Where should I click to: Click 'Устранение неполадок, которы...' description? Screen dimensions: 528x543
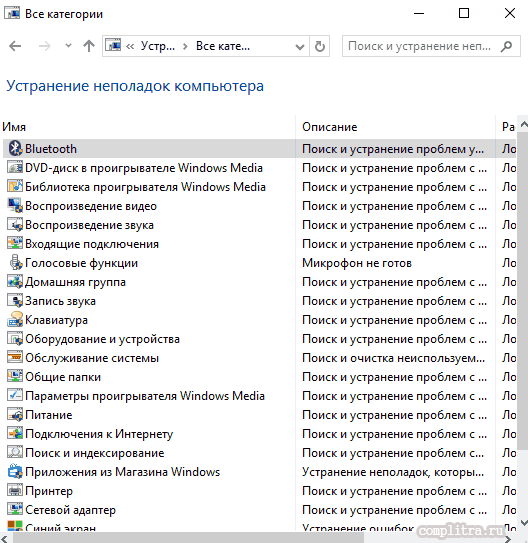(393, 472)
